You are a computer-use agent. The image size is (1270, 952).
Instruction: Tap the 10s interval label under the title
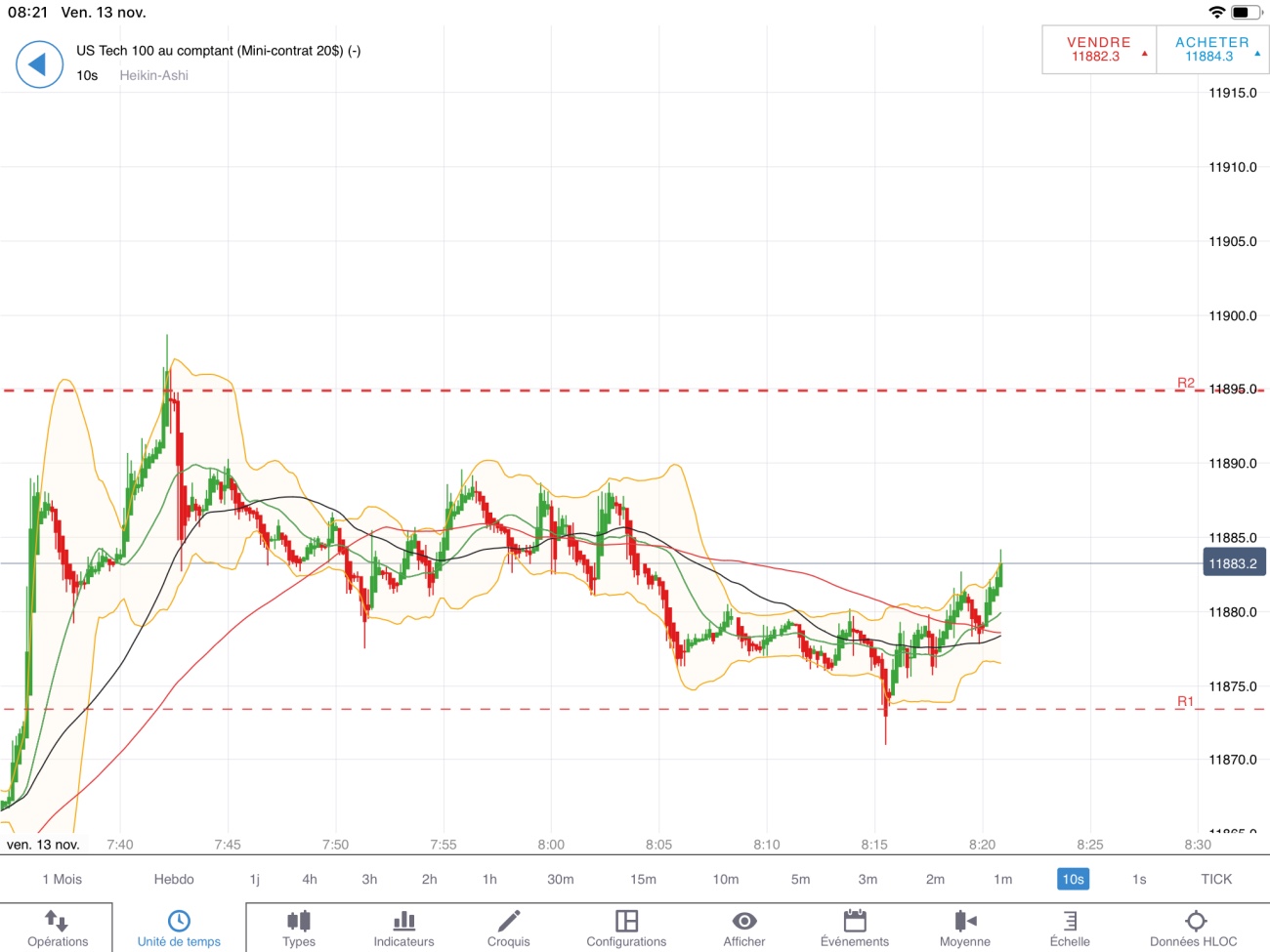tap(87, 75)
